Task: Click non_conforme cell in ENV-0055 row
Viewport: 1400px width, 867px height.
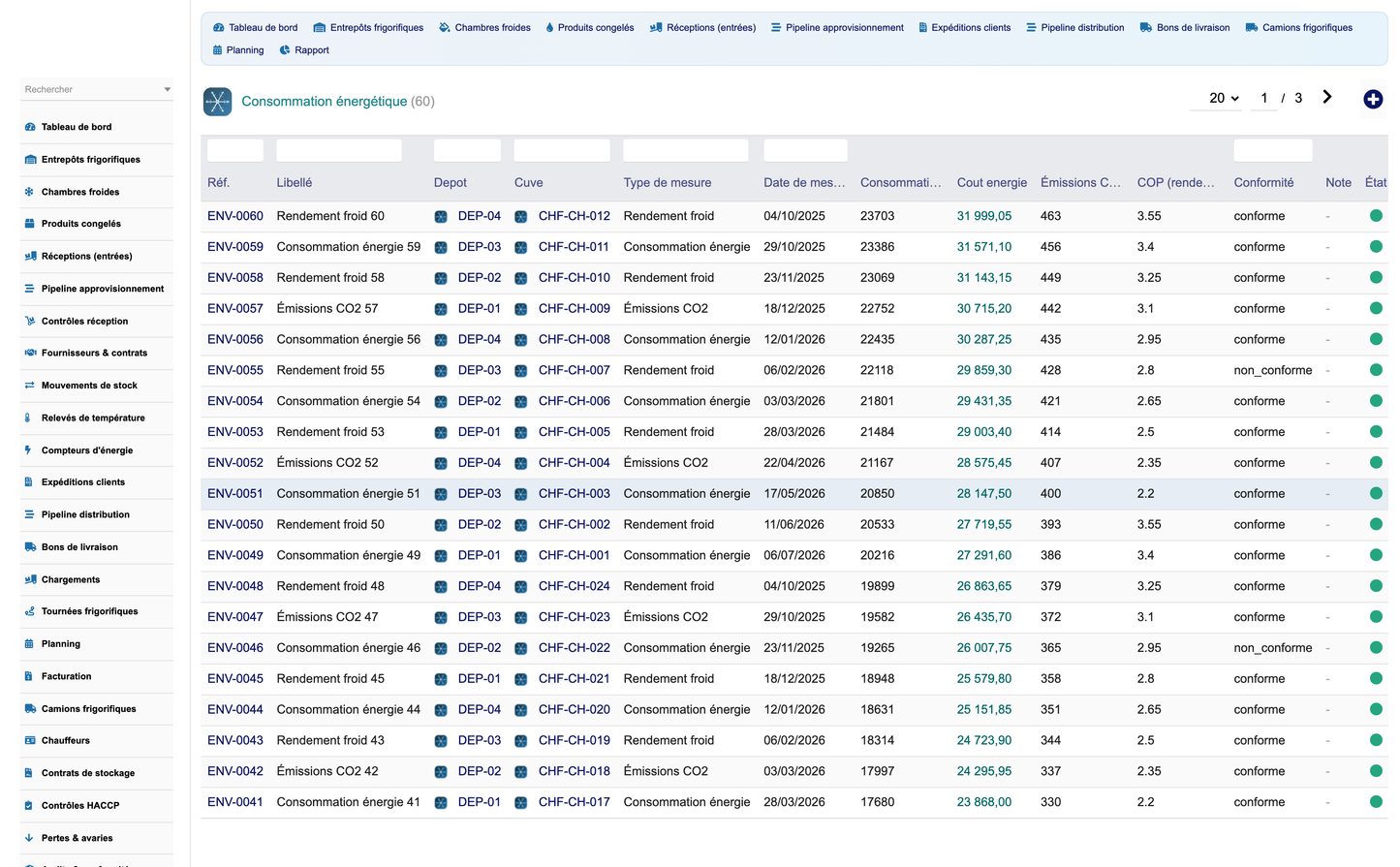Action: (x=1273, y=370)
